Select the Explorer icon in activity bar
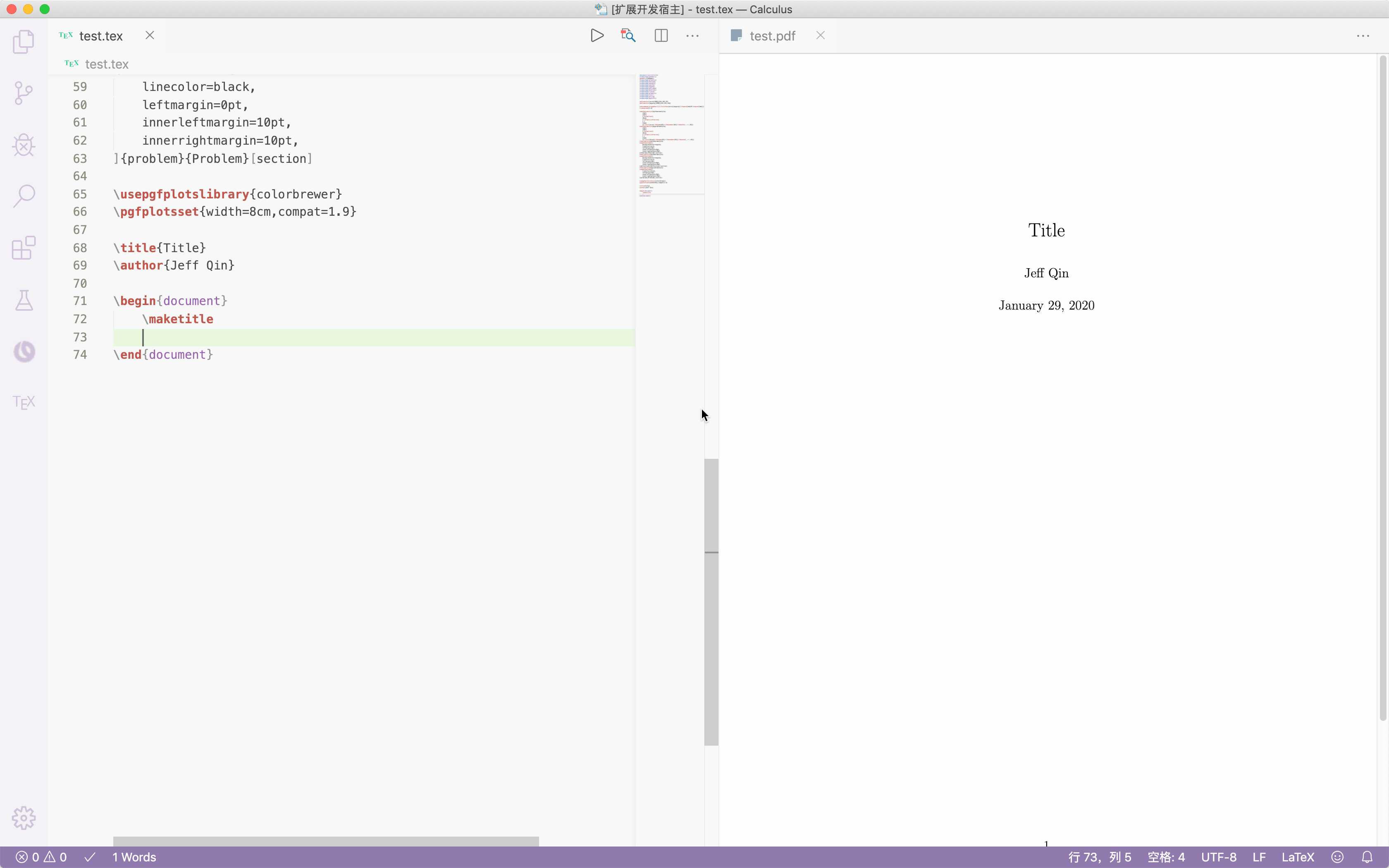1389x868 pixels. click(23, 41)
